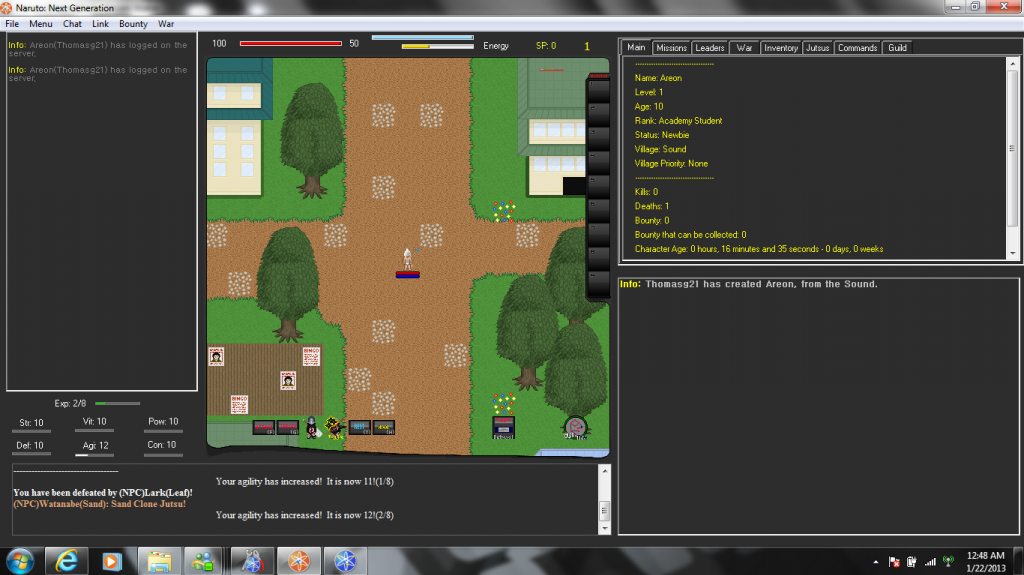Image resolution: width=1024 pixels, height=575 pixels.
Task: Click the red Attack (F) hotkey button
Action: pyautogui.click(x=263, y=427)
